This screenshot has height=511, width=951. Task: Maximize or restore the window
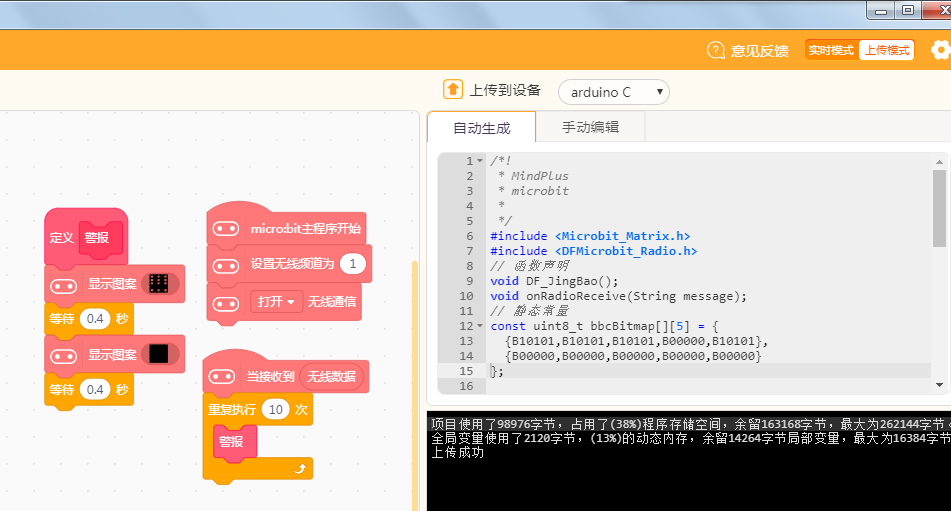[x=908, y=10]
